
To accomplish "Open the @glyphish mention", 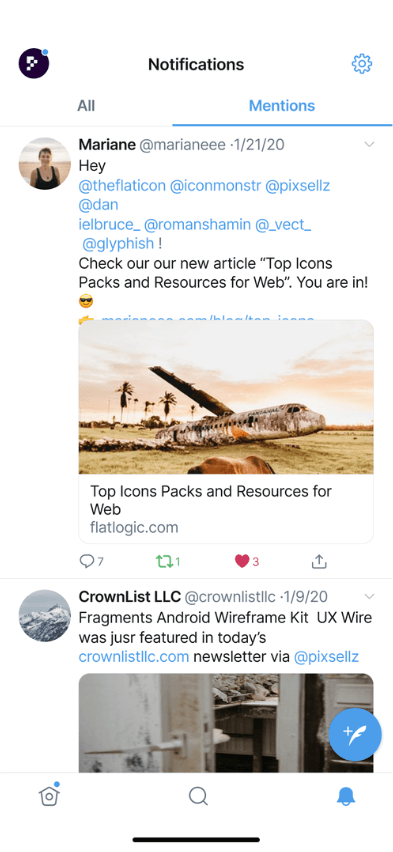I will coord(118,243).
